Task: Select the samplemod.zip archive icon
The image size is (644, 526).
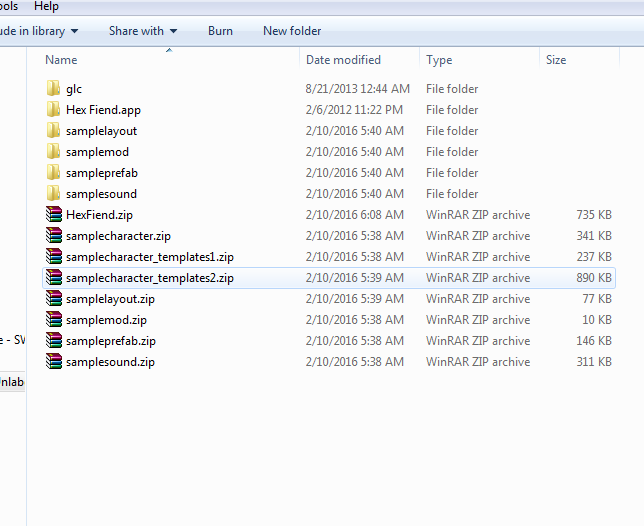Action: (54, 319)
